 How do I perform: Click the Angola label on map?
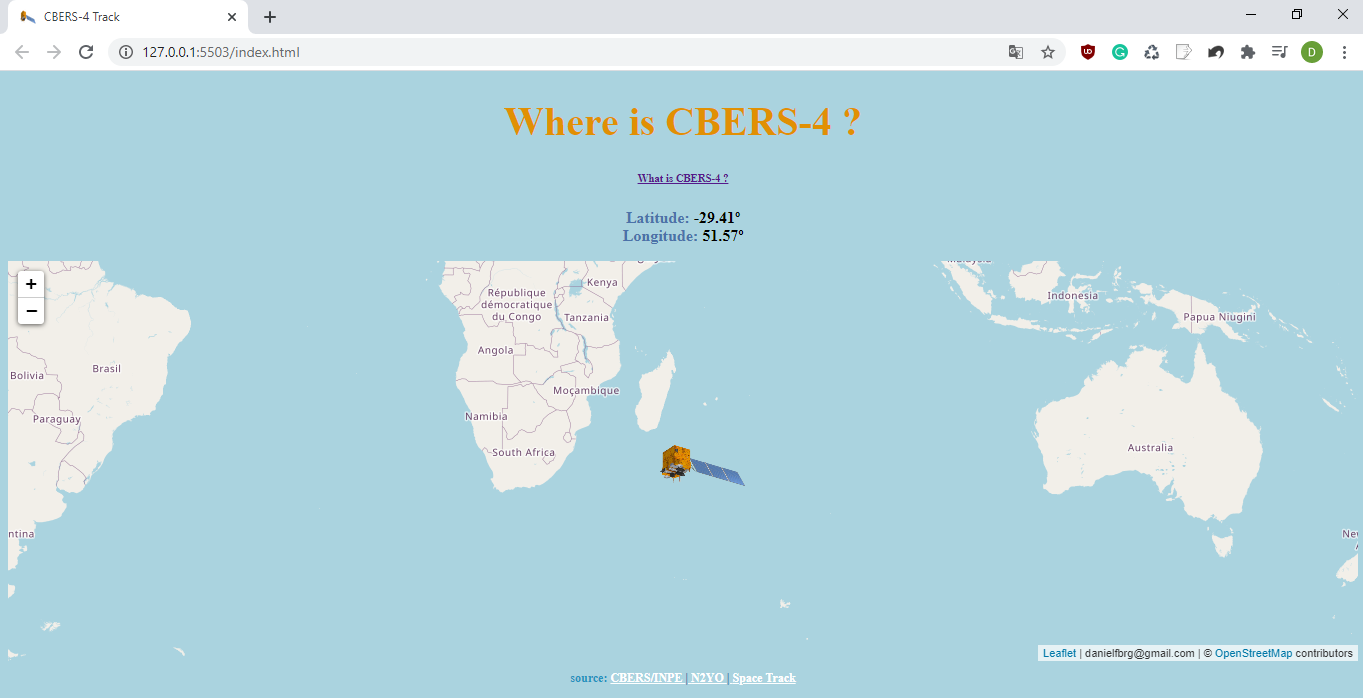[x=495, y=351]
